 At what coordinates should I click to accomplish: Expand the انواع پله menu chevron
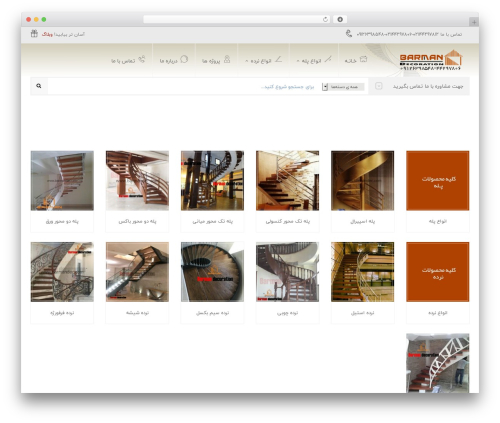point(298,61)
